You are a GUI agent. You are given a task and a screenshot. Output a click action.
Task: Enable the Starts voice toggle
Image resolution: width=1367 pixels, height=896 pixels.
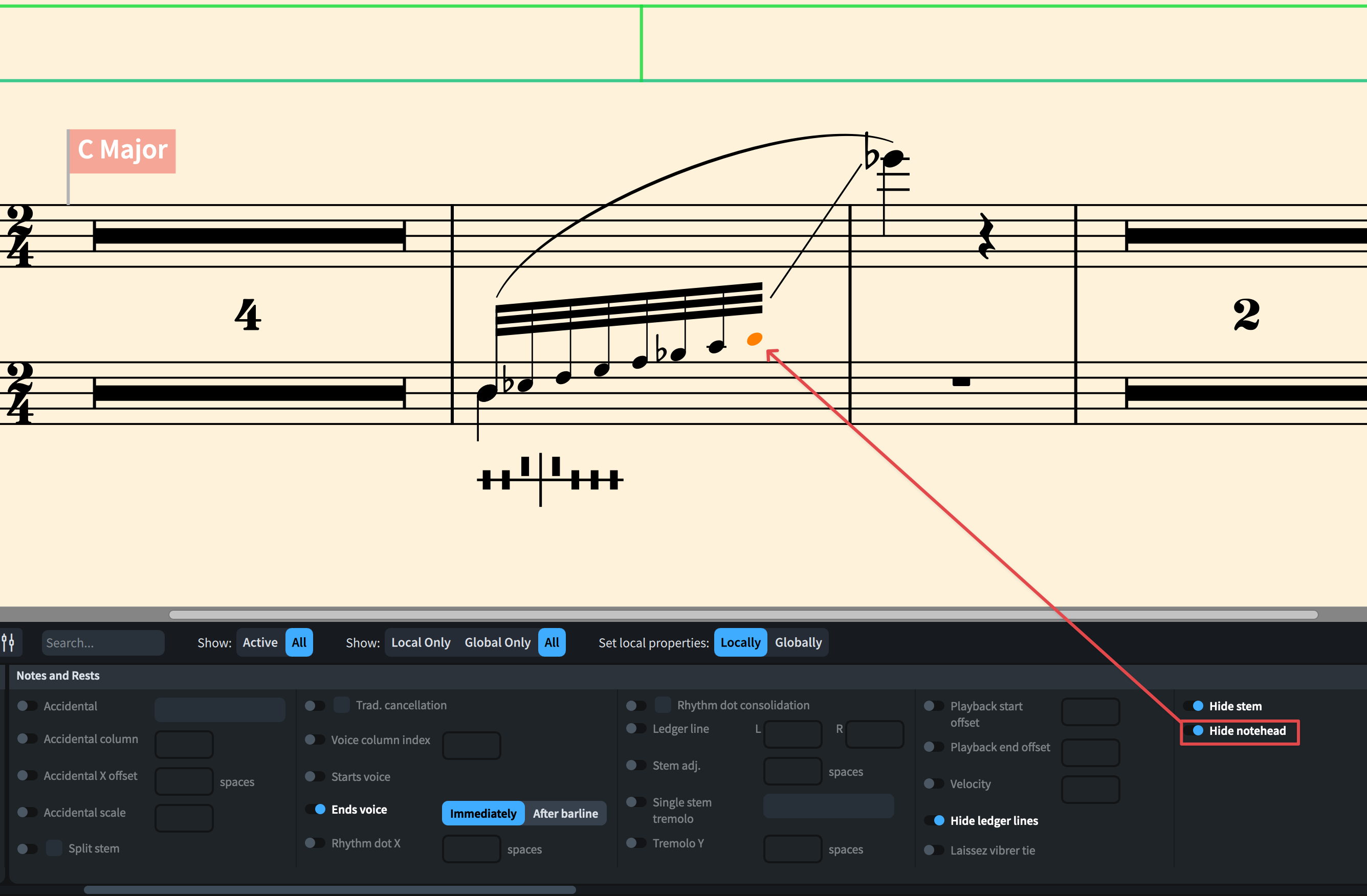click(x=315, y=777)
